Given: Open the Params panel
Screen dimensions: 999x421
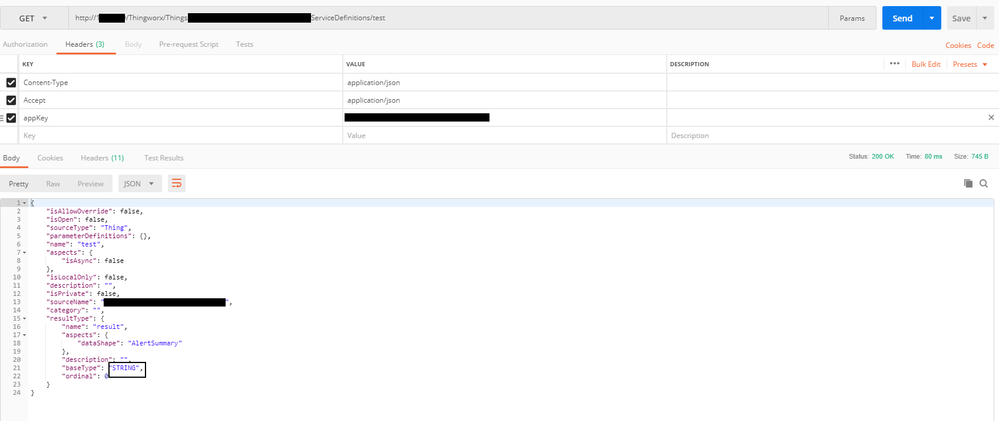Looking at the screenshot, I should tap(852, 18).
